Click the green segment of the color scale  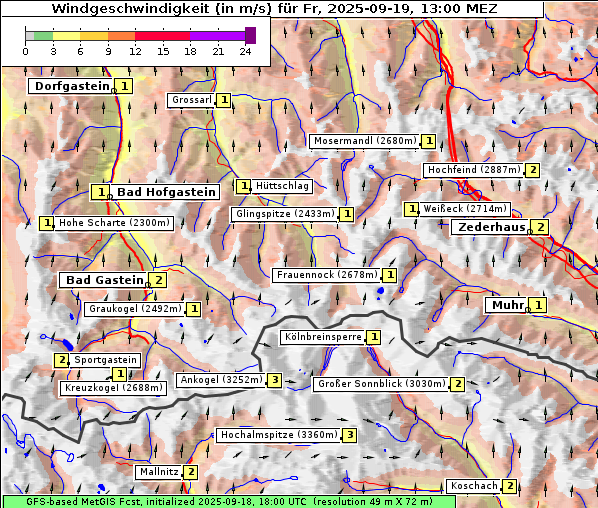[x=43, y=36]
